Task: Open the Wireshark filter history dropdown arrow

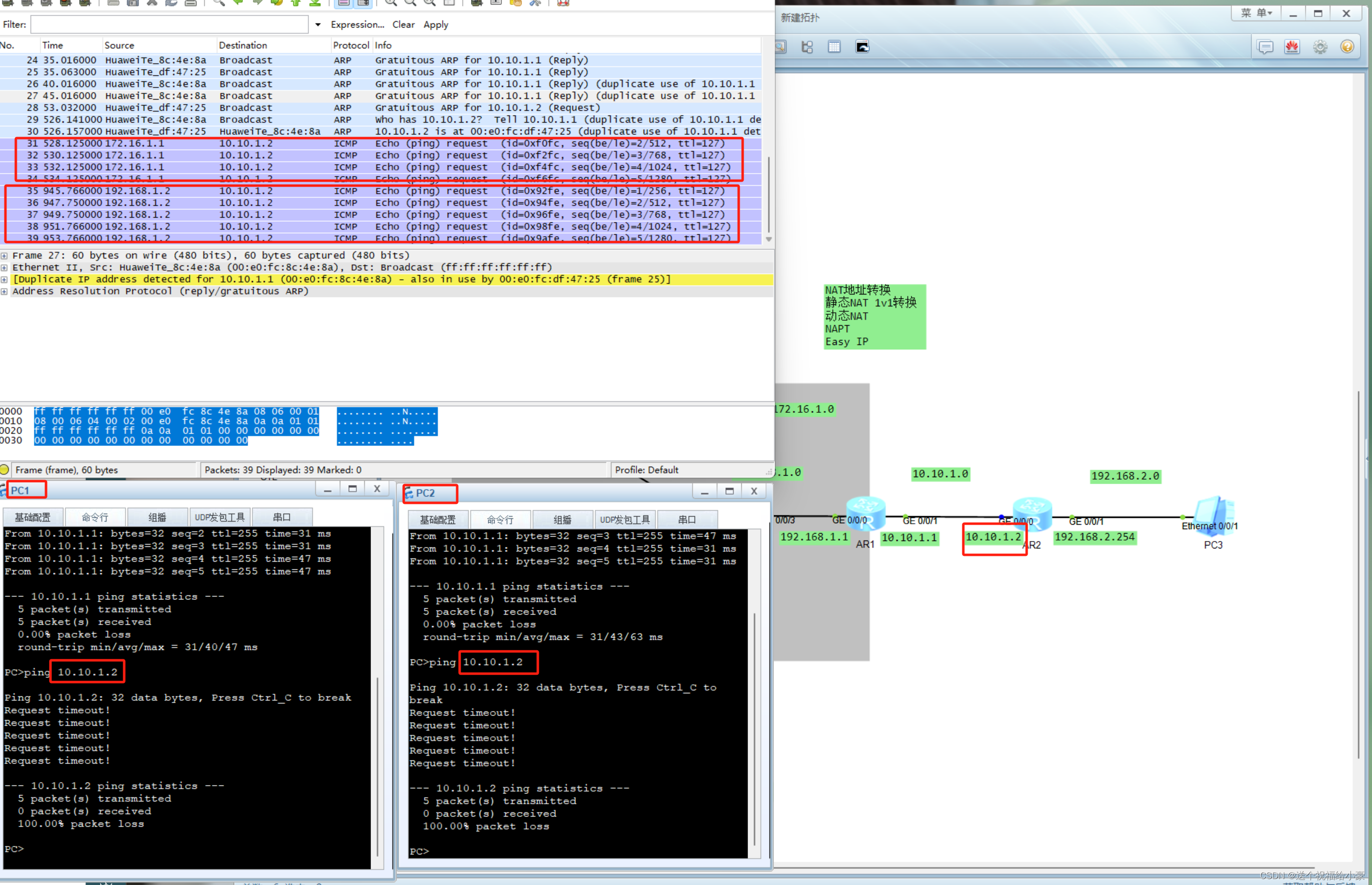Action: pos(318,25)
